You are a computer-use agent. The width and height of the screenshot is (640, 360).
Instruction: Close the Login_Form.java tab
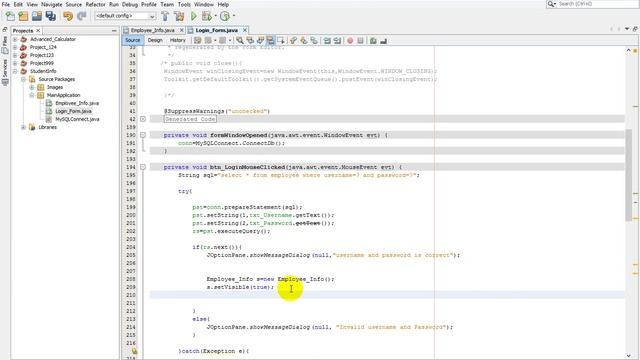point(245,30)
